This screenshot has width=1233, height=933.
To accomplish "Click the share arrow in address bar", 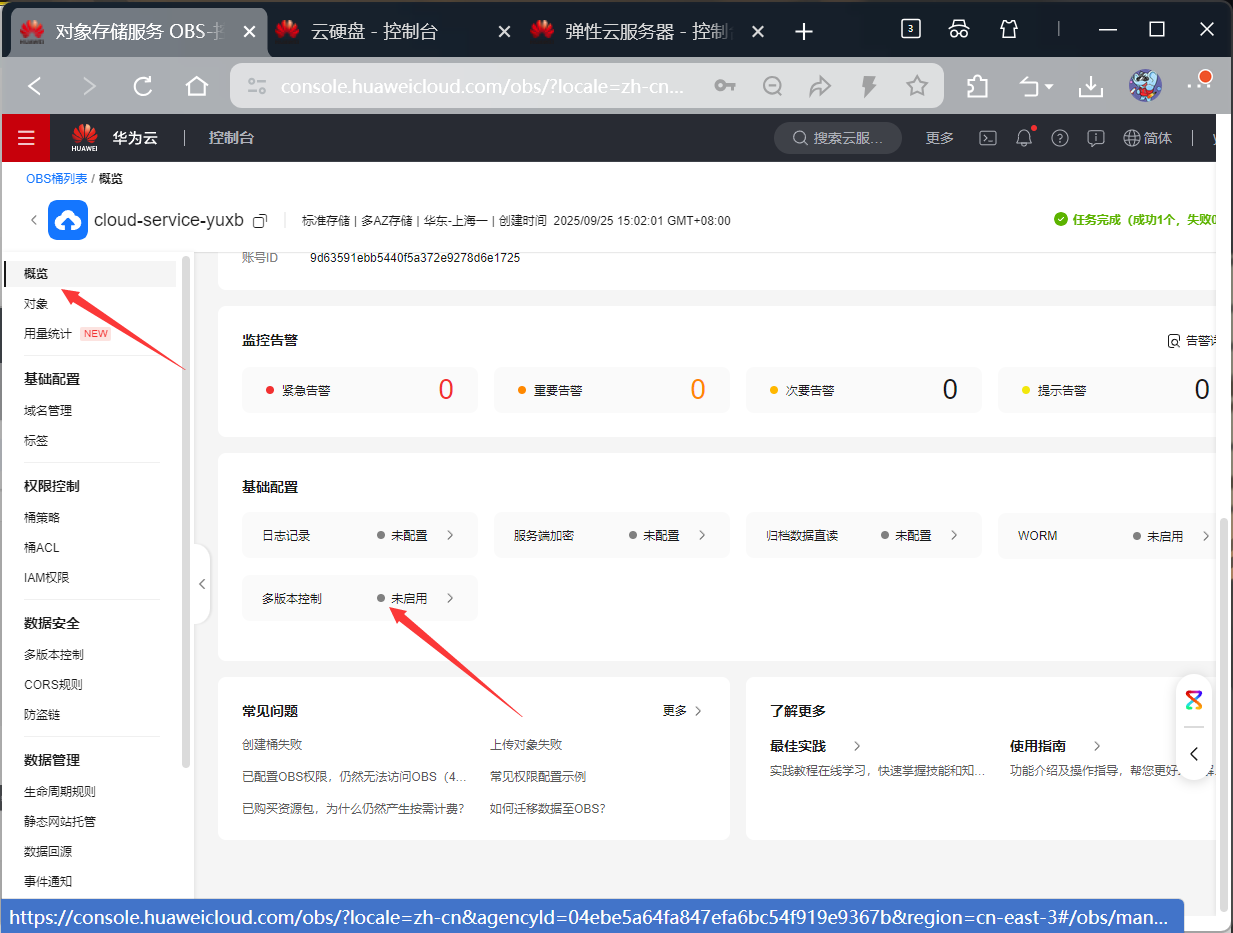I will (820, 87).
